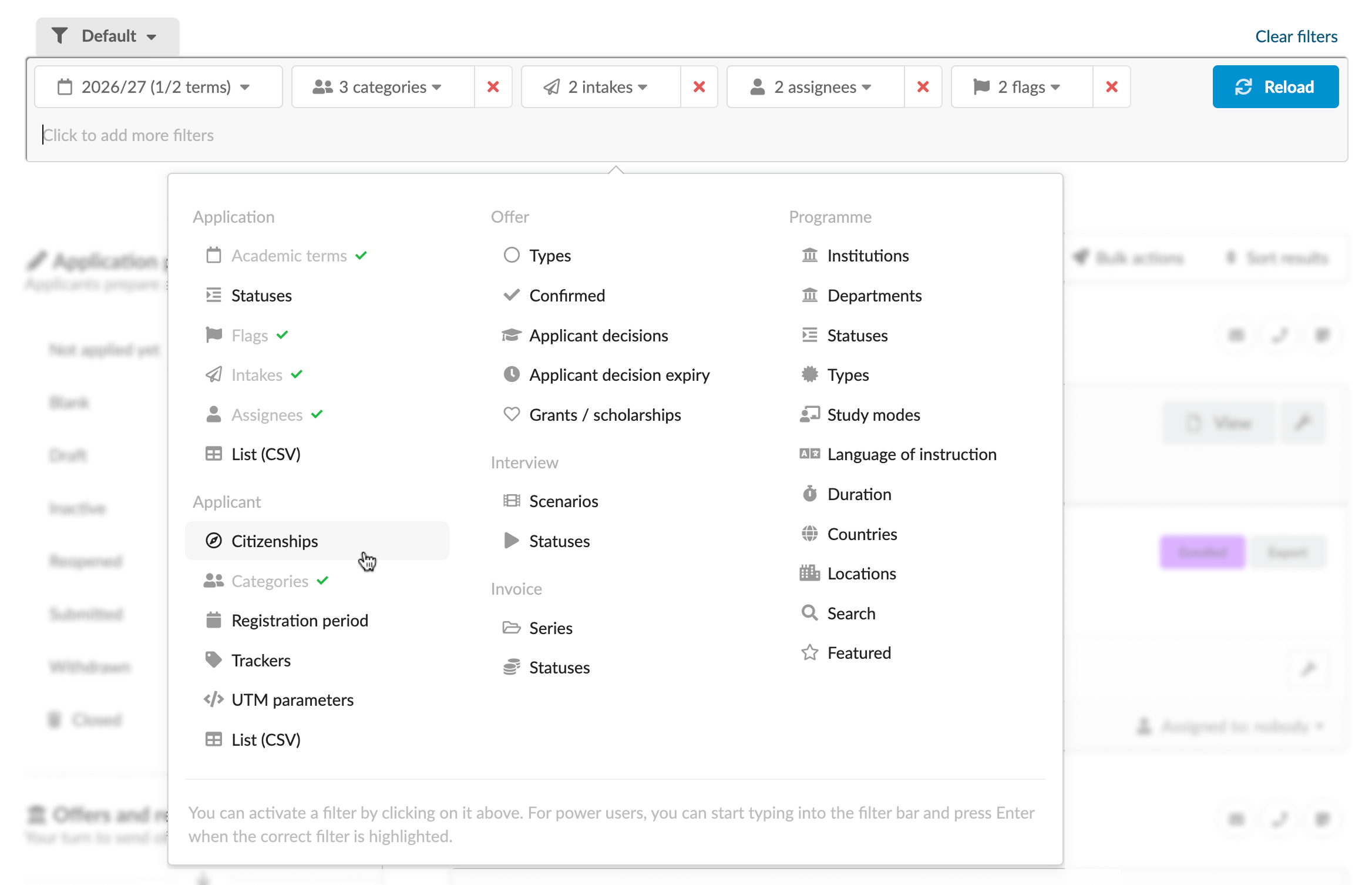Expand the 2 intakes filter dropdown
This screenshot has width=1372, height=885.
pyautogui.click(x=601, y=87)
